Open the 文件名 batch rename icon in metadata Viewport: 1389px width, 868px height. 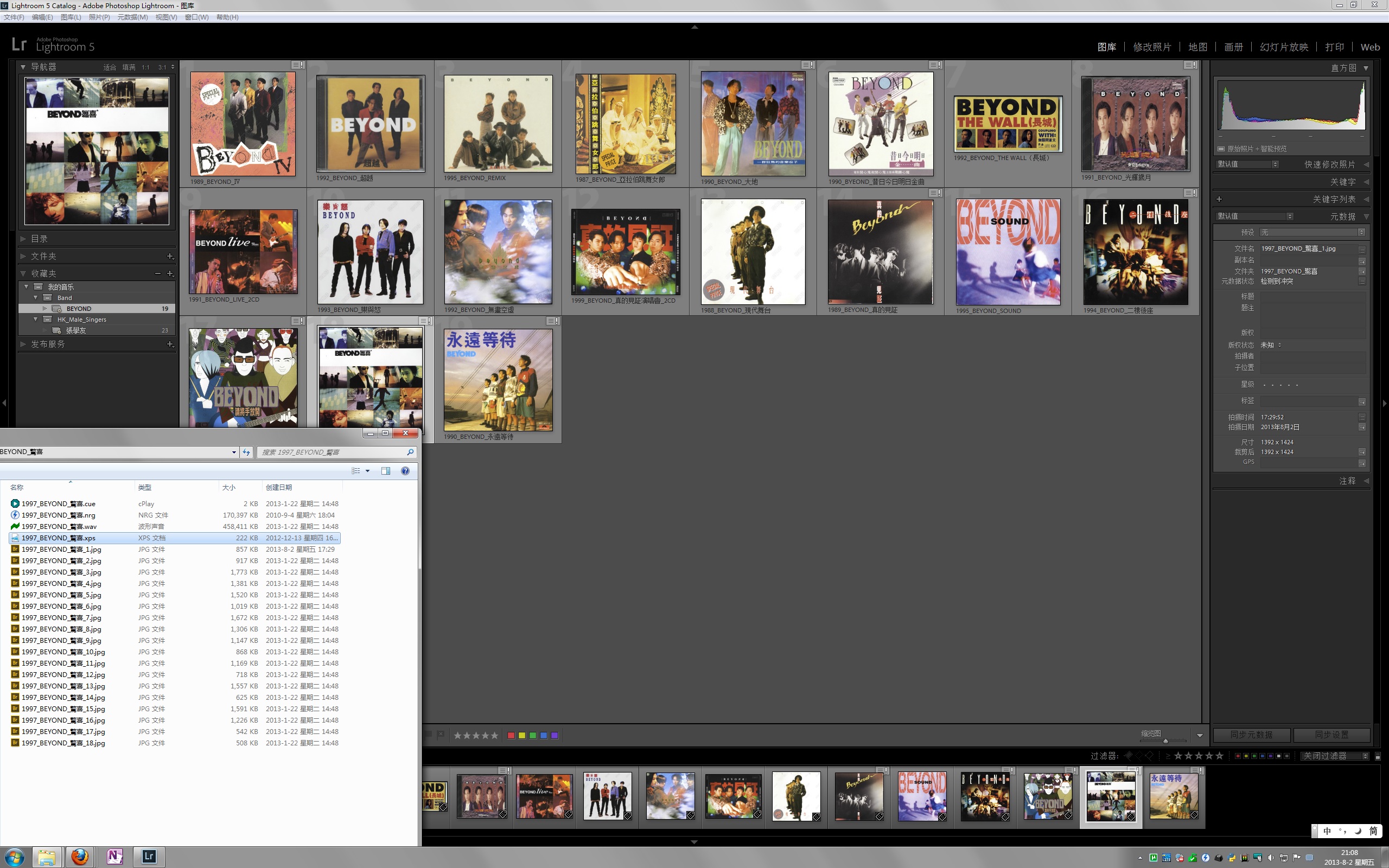(x=1362, y=249)
